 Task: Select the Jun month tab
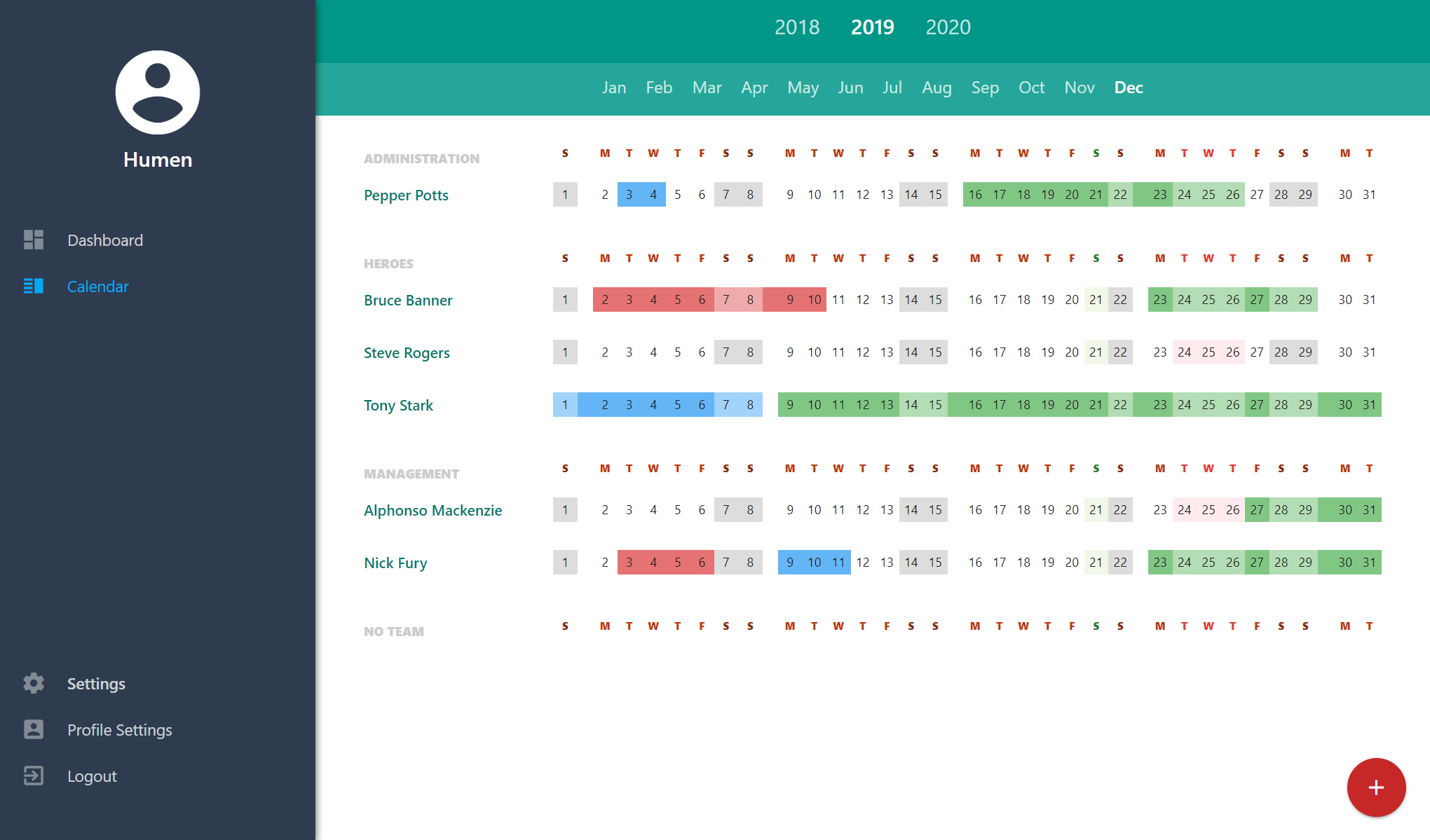[x=850, y=88]
